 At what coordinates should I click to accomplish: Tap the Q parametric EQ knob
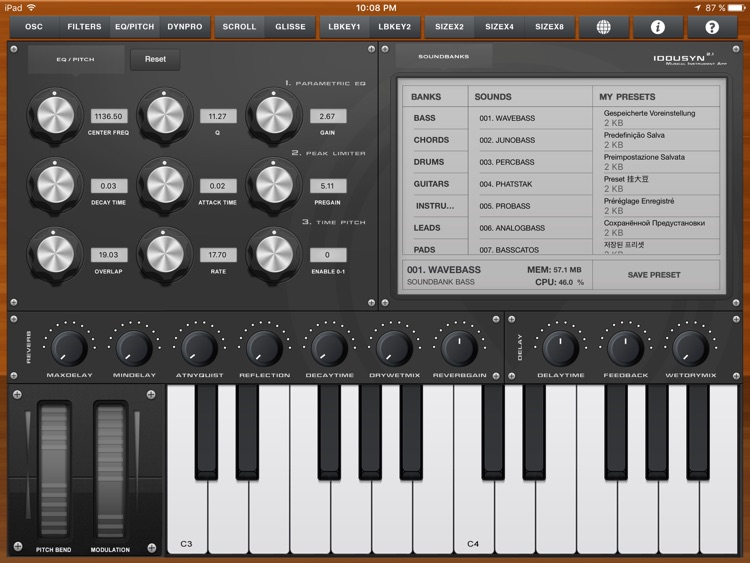tap(165, 116)
